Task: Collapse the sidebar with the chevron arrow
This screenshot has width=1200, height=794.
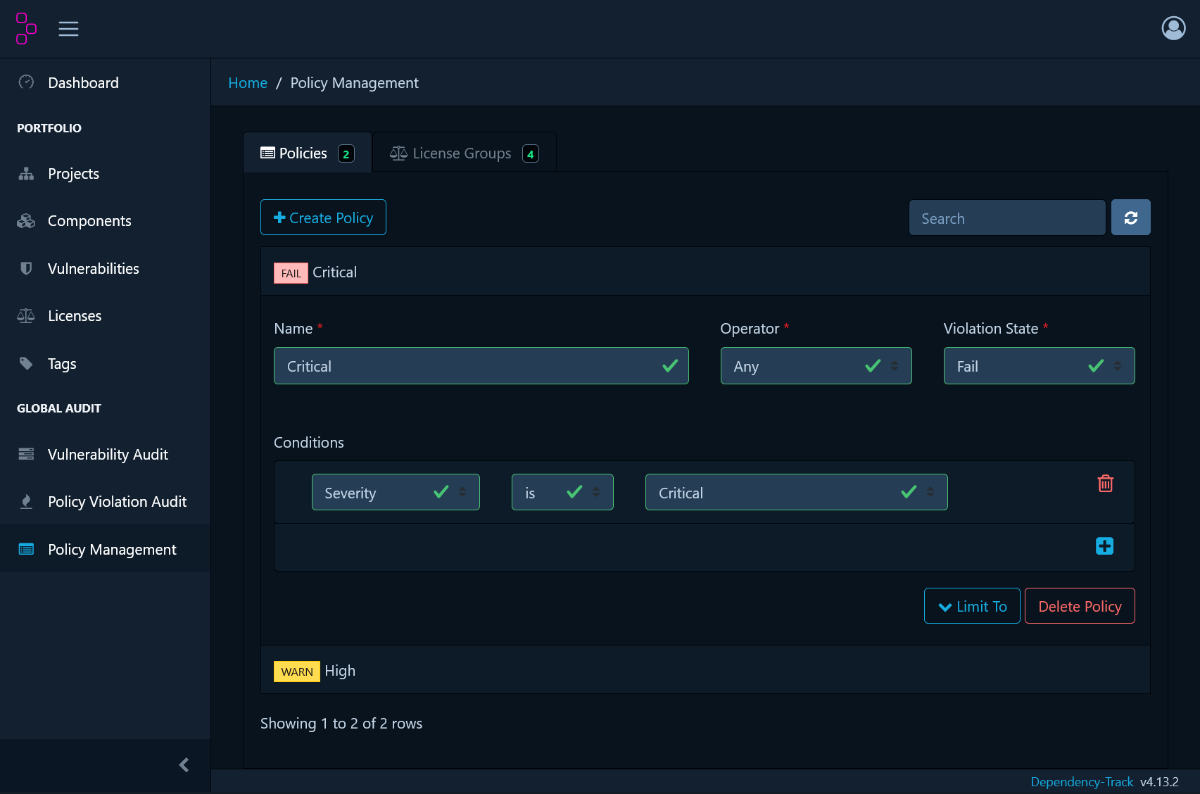Action: 184,765
